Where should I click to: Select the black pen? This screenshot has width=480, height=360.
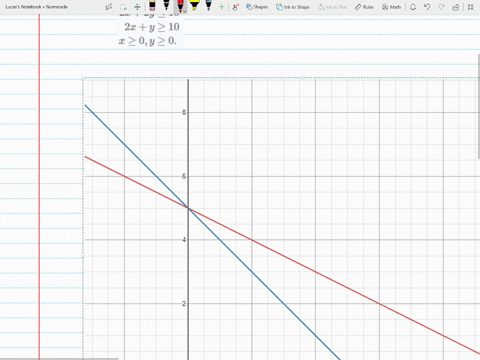pos(166,5)
